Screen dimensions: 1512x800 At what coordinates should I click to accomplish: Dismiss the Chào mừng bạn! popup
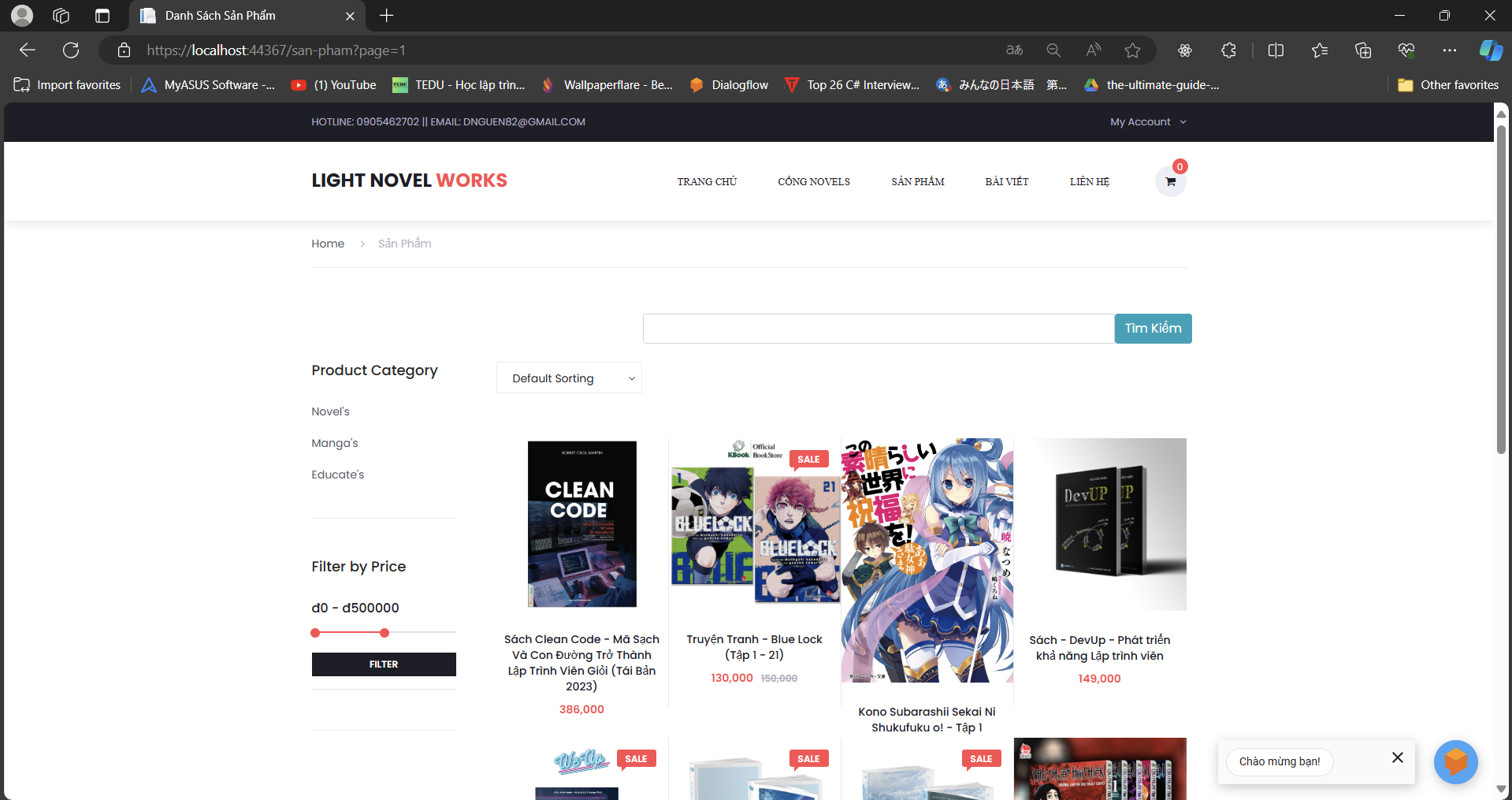click(x=1398, y=757)
